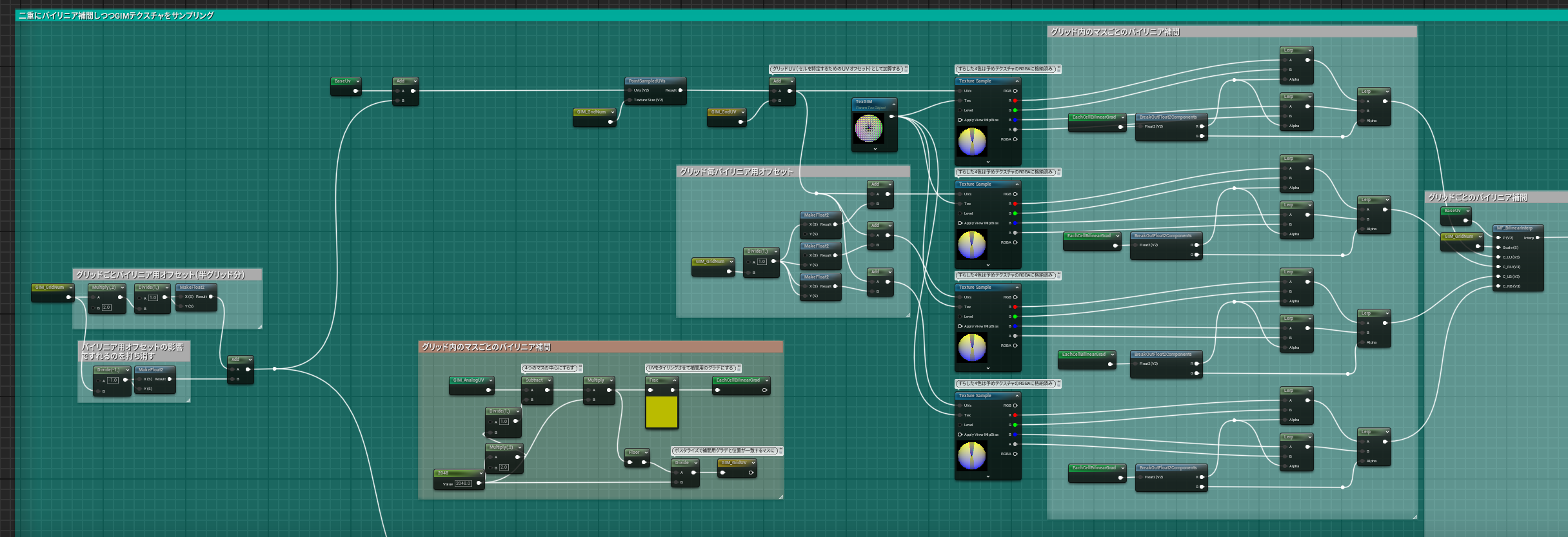Click the green G output pin of top Texture Sample

1015,110
